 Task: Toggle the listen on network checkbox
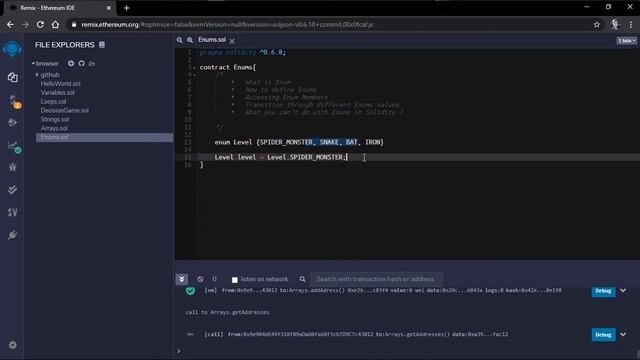(x=235, y=280)
